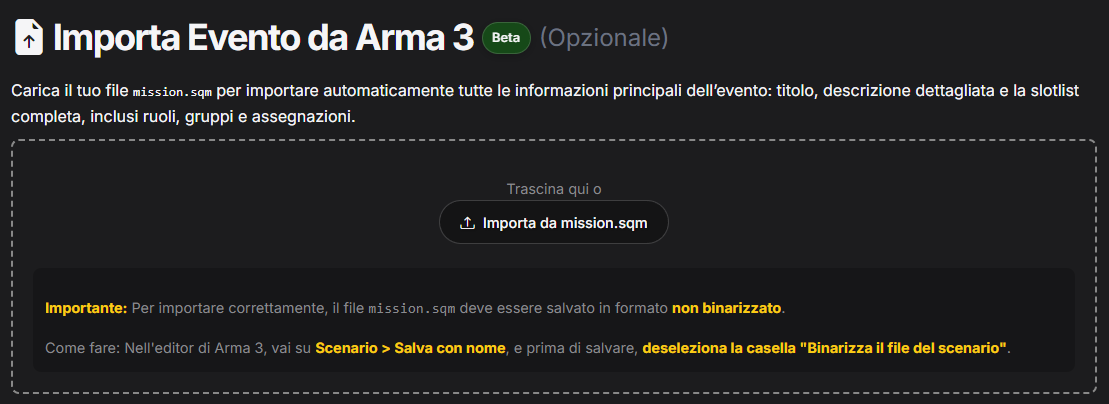Click the "Come fare:" text
Viewport: 1109px width, 404px height.
click(79, 348)
